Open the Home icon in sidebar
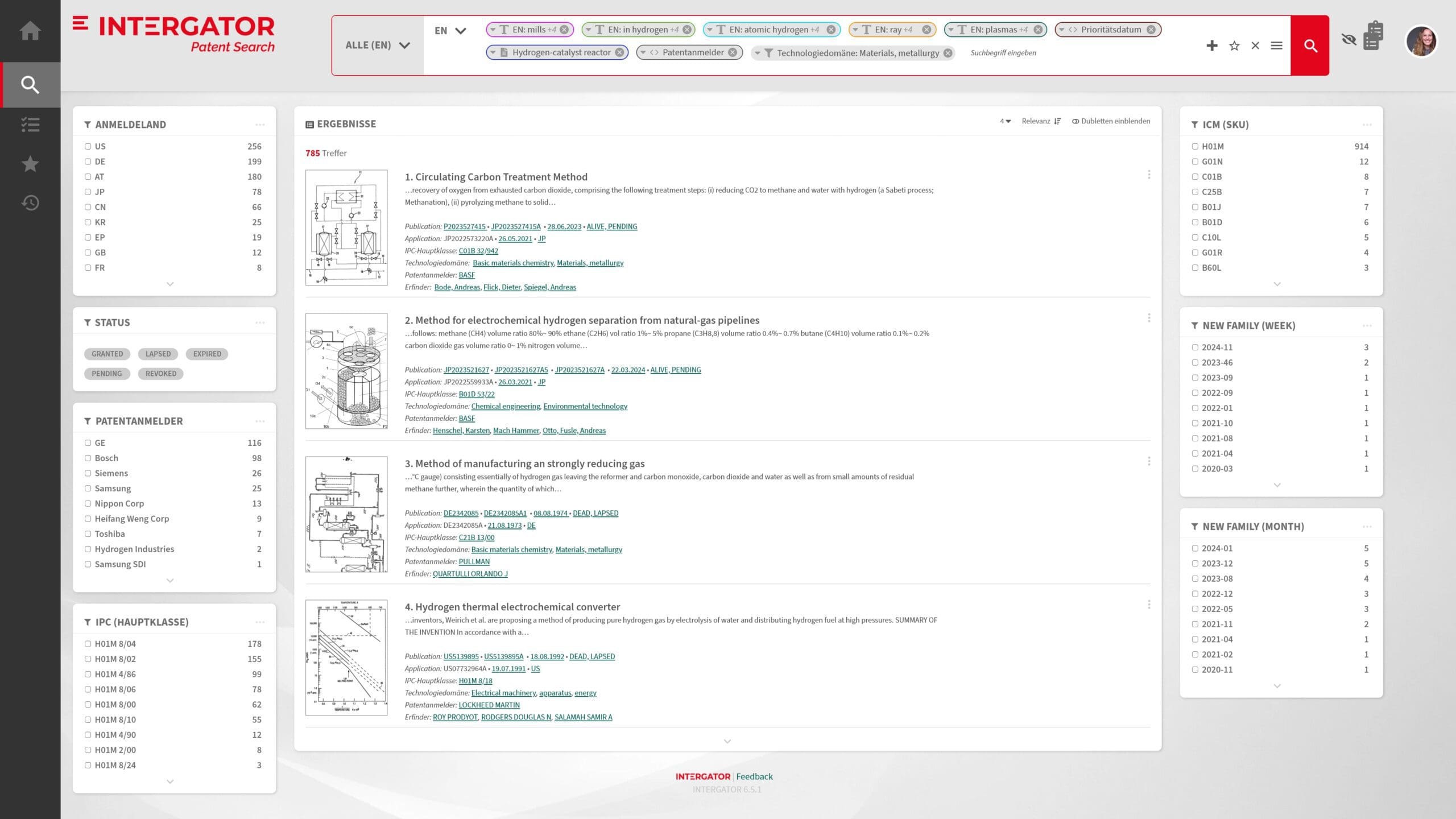Image resolution: width=1456 pixels, height=819 pixels. tap(30, 31)
